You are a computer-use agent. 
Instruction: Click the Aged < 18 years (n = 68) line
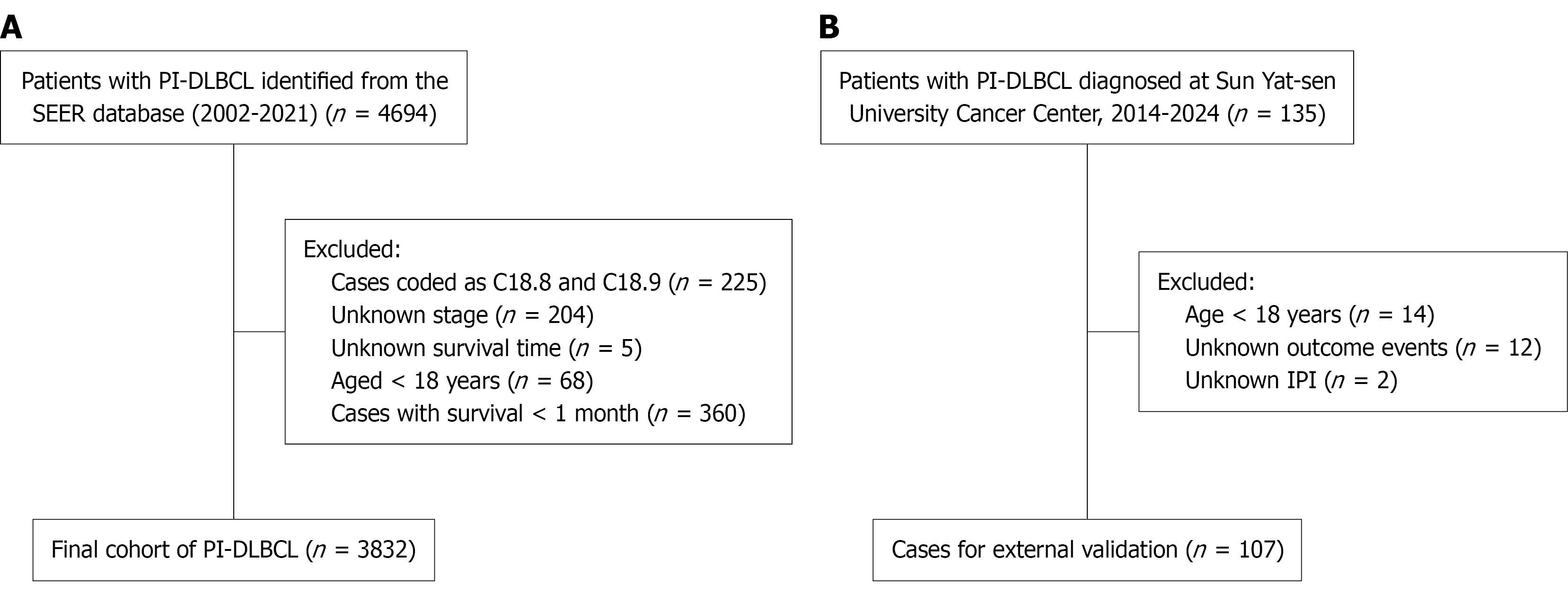tap(461, 381)
